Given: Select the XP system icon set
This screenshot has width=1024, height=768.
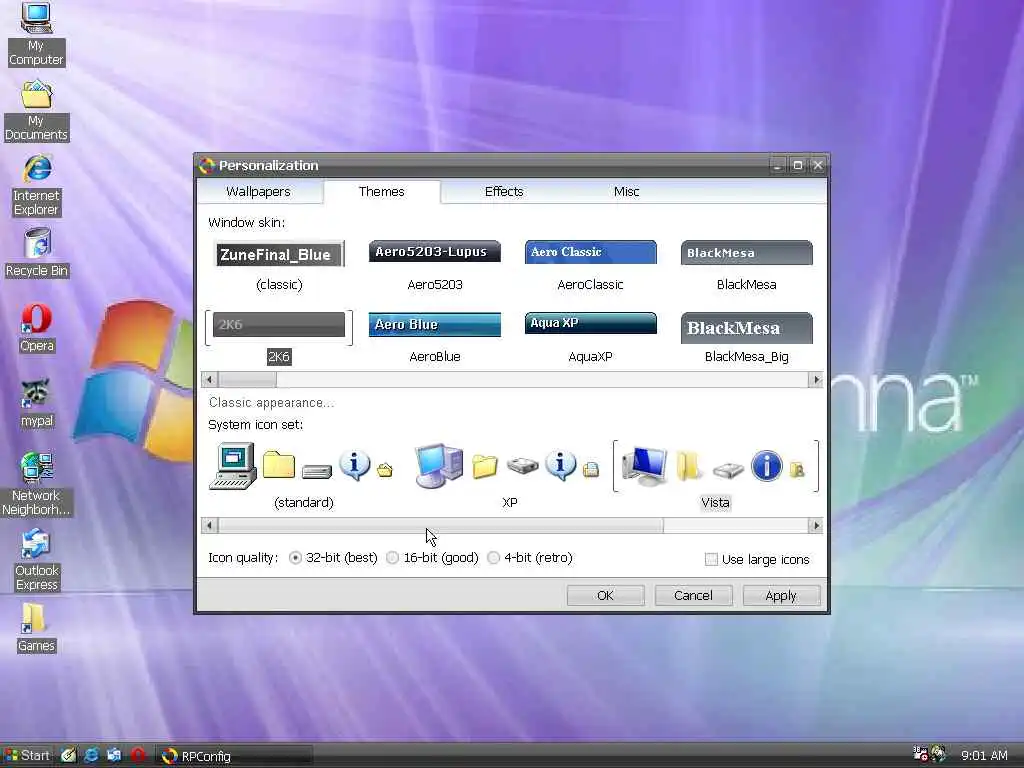Looking at the screenshot, I should click(509, 475).
